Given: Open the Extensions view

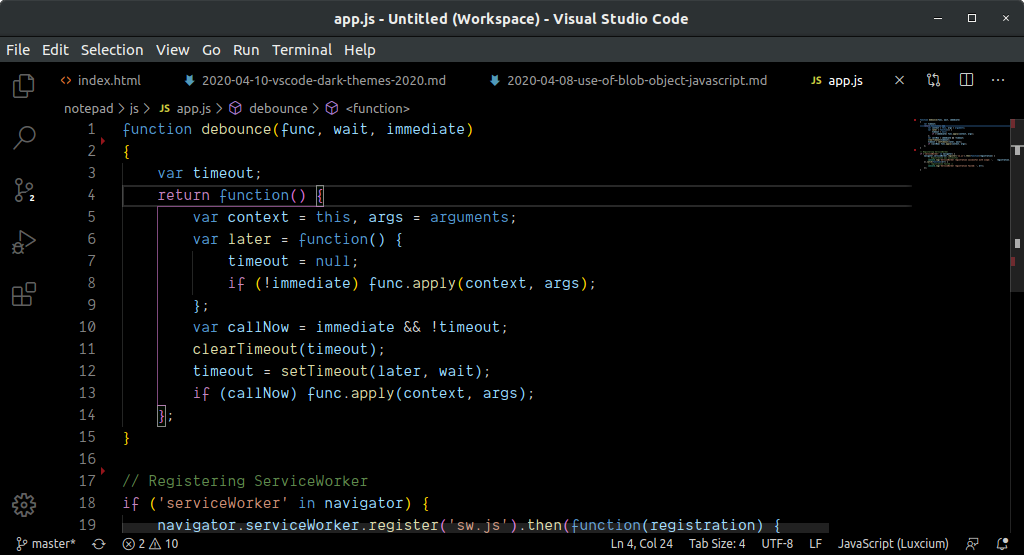Looking at the screenshot, I should (24, 294).
